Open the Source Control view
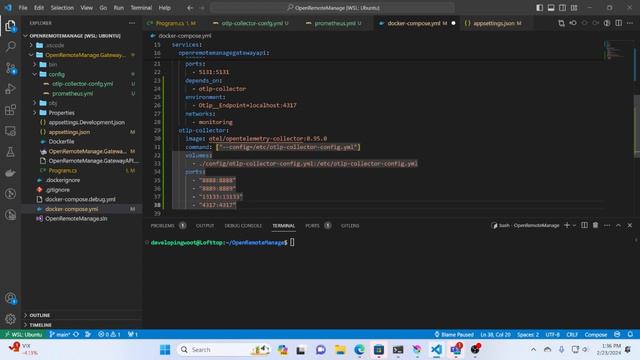Screen dimensions: 640x360 11,68
